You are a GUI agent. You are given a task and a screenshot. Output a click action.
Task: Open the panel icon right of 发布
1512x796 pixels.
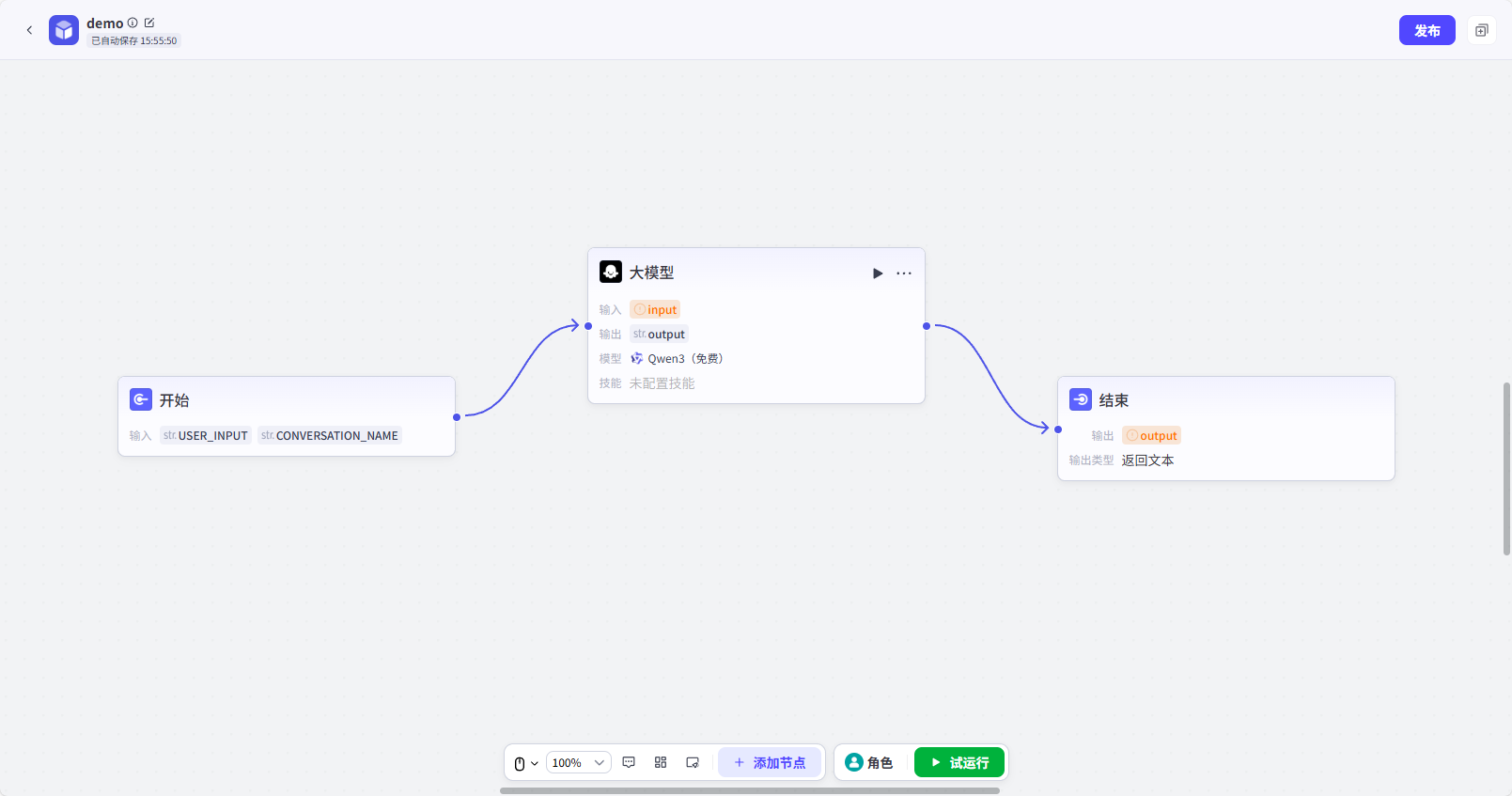point(1481,30)
